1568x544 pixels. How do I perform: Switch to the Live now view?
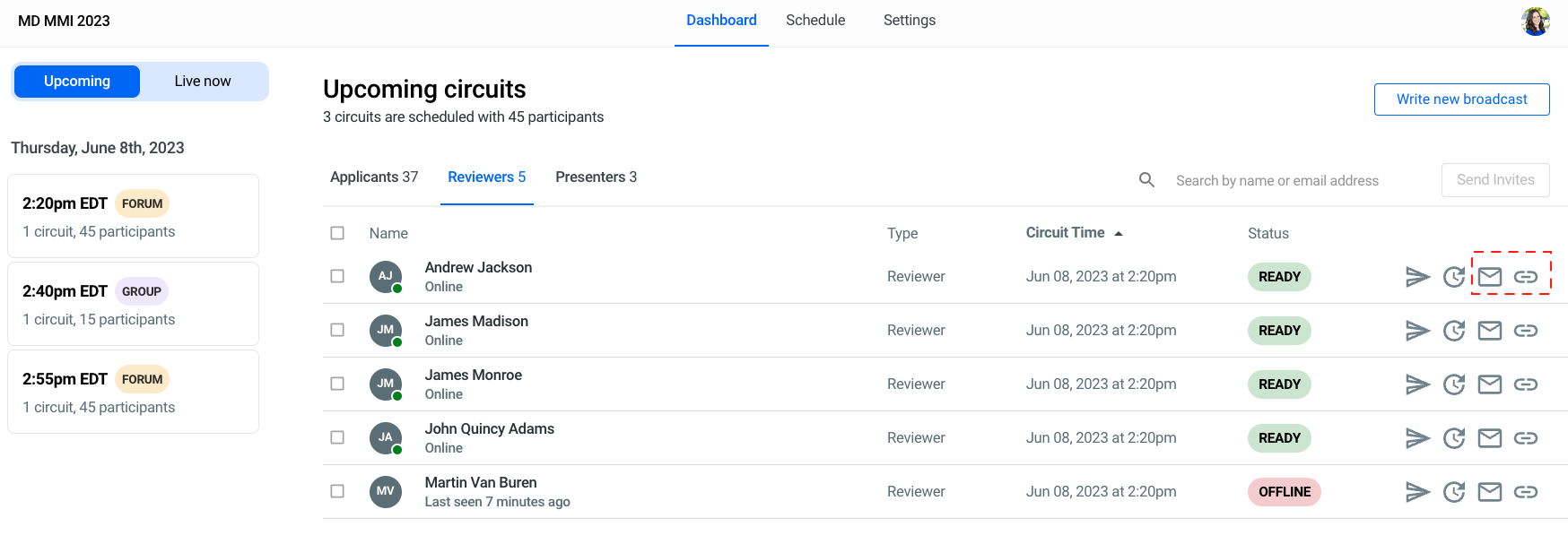click(x=203, y=82)
